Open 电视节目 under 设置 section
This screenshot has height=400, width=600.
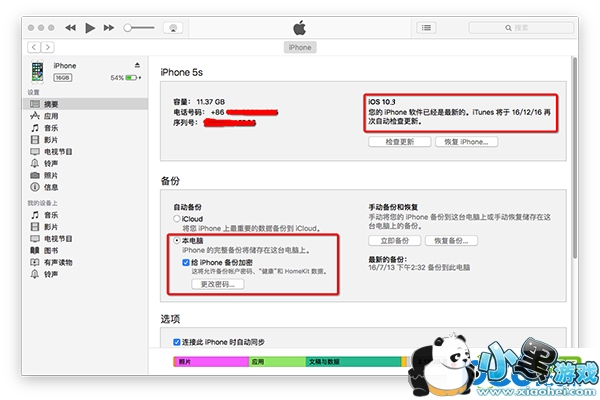85,152
